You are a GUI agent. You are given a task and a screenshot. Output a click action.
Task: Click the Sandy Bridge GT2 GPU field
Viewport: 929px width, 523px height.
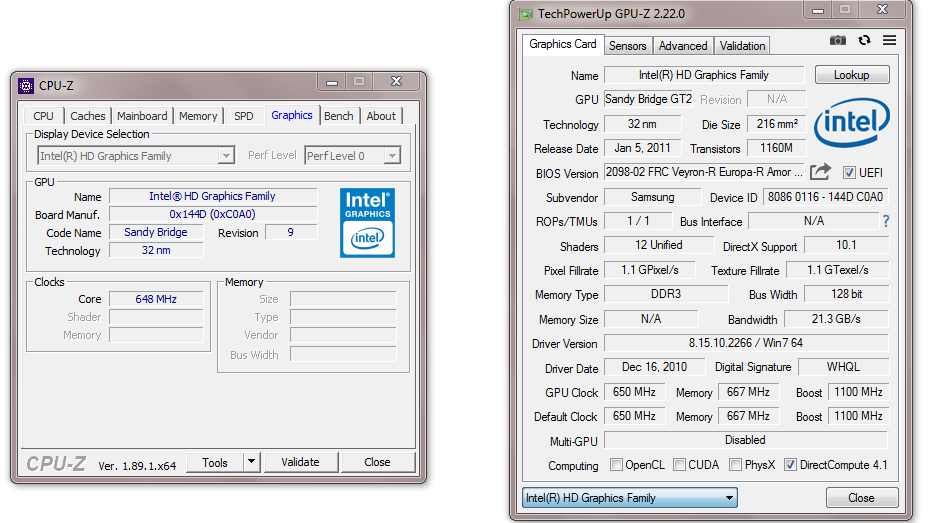(648, 99)
